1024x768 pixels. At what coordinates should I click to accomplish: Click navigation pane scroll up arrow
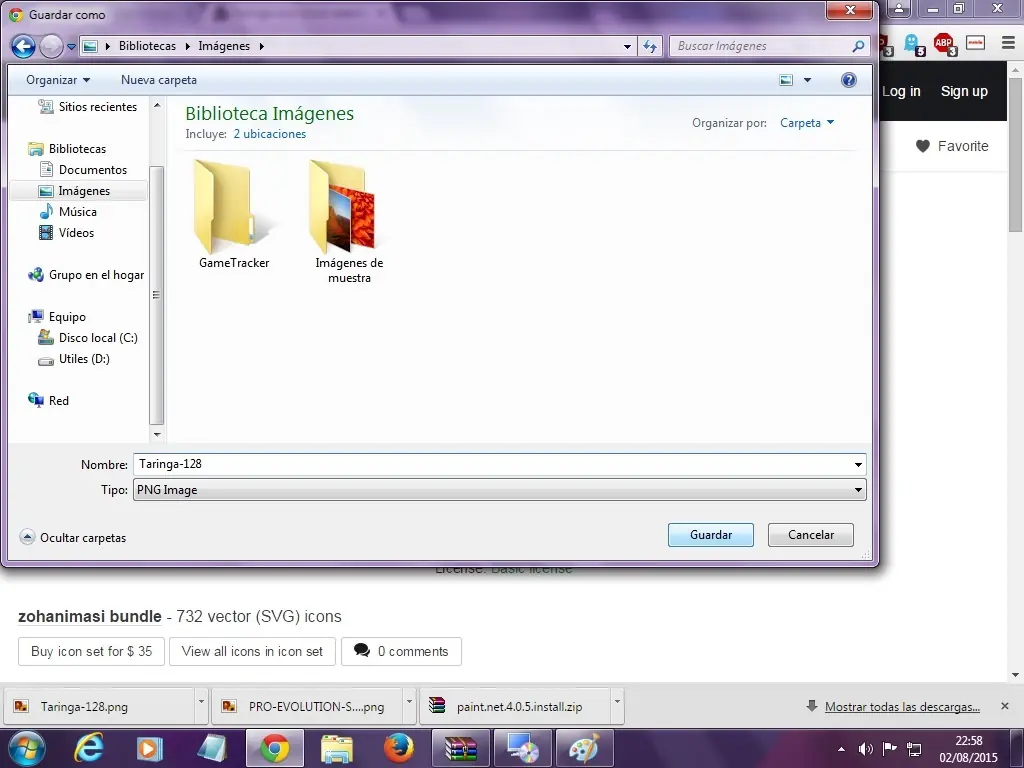point(157,105)
